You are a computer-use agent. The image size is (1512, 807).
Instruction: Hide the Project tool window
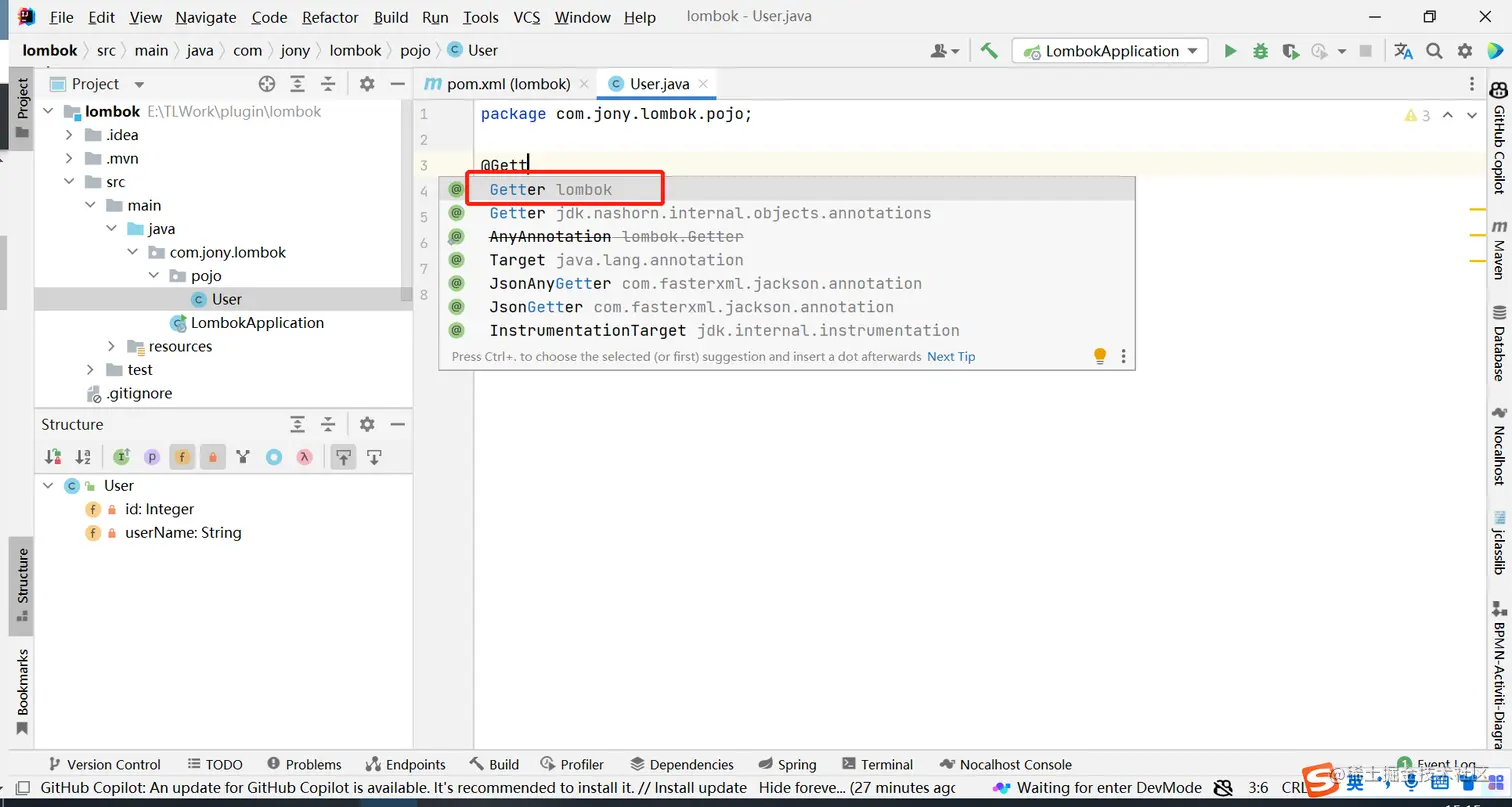[x=397, y=84]
